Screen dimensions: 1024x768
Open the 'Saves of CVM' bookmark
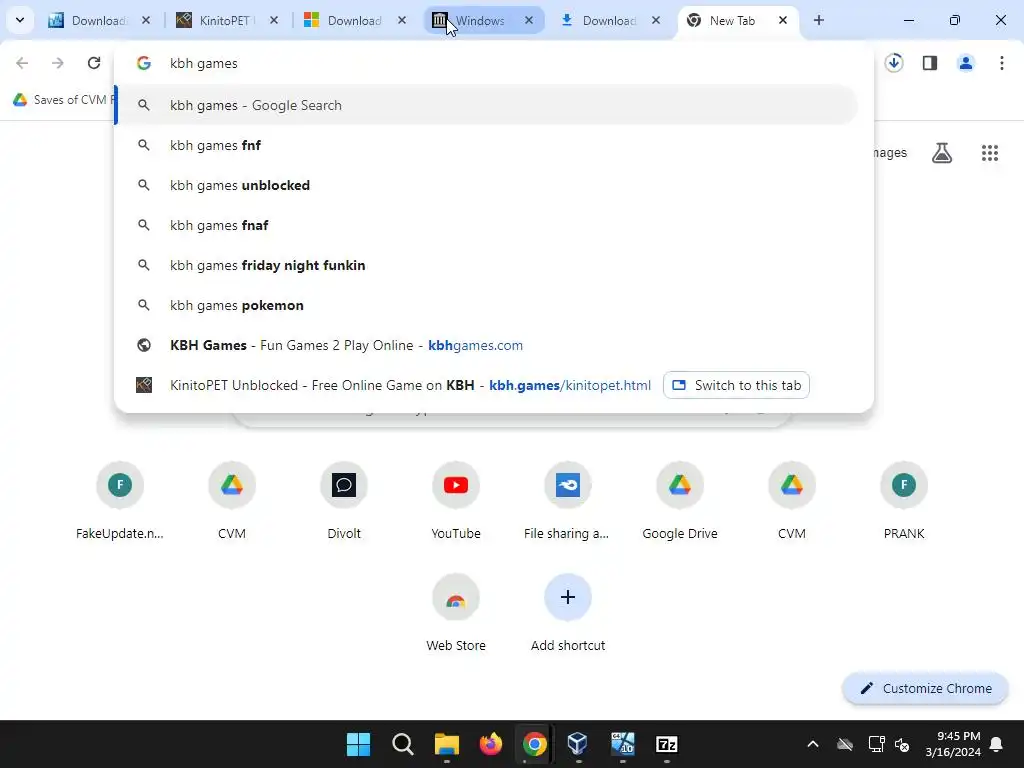(63, 100)
